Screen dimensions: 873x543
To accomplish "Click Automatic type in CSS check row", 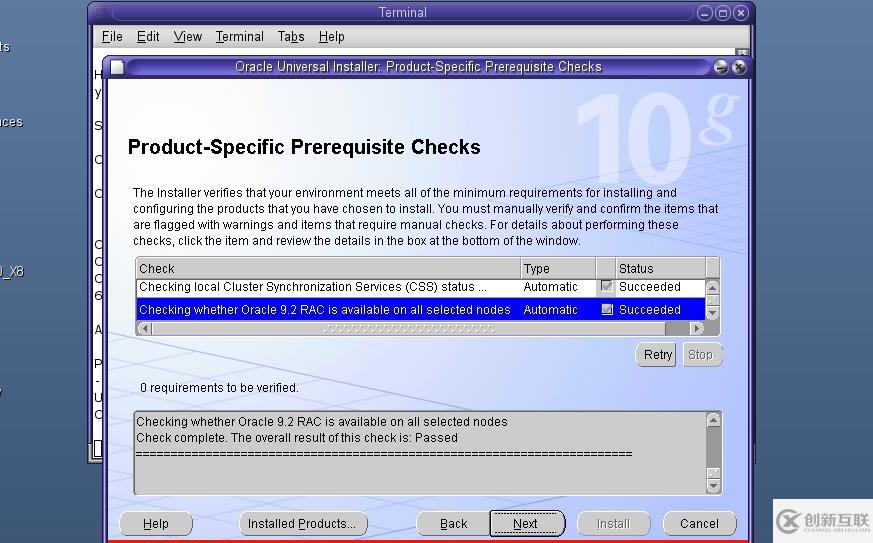I will [550, 287].
